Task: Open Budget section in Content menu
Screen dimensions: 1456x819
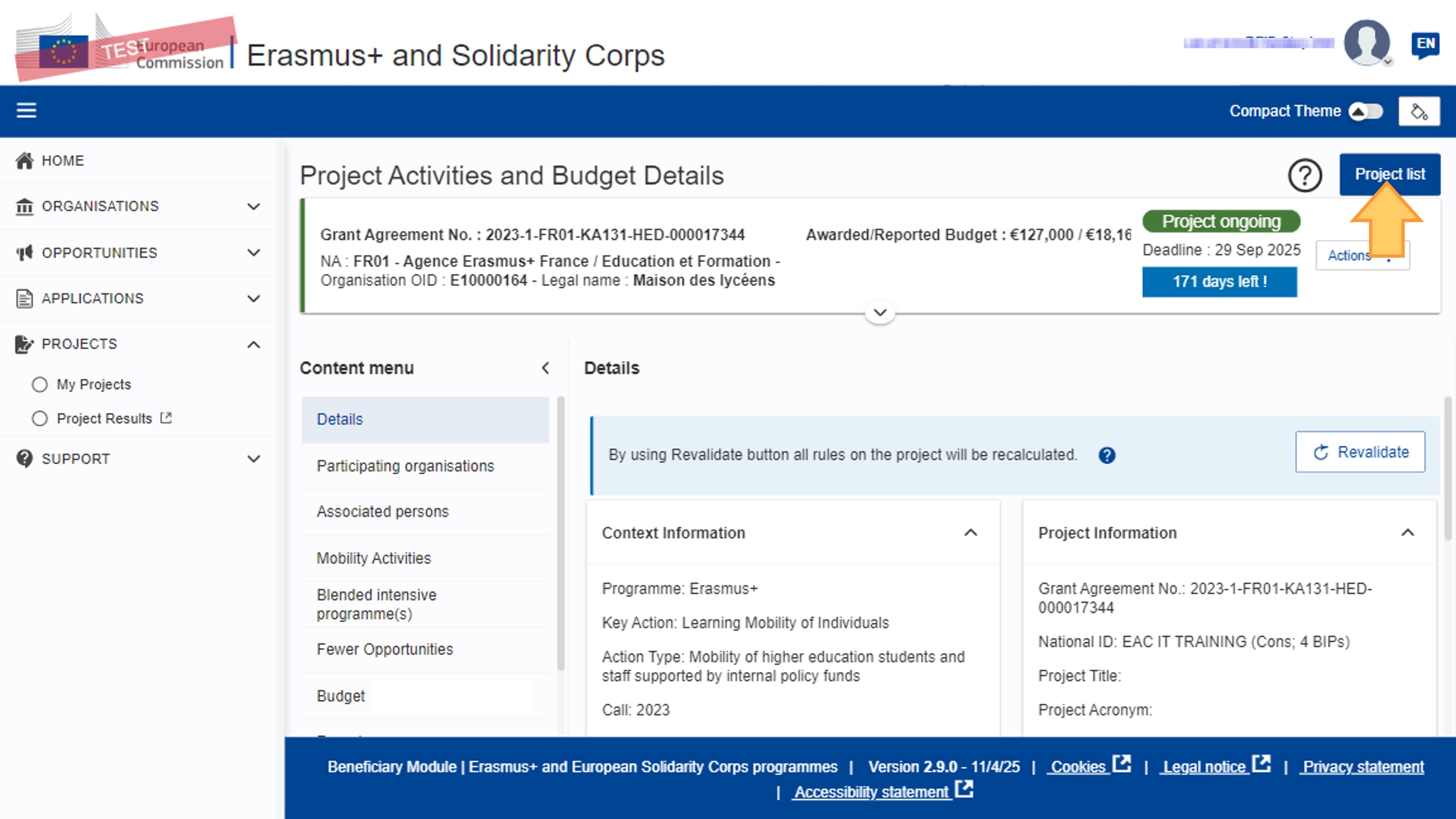Action: pos(425,696)
